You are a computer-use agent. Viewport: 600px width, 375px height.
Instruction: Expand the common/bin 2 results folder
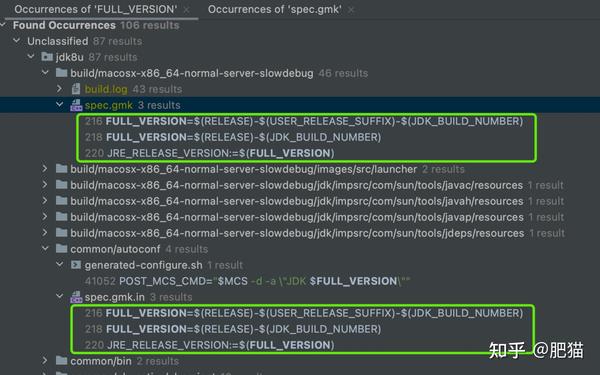(45, 360)
